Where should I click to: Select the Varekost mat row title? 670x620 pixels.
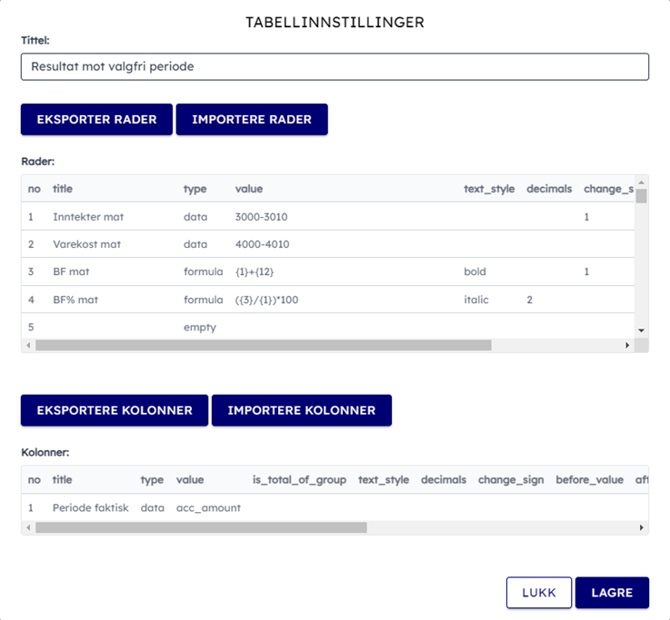point(87,244)
